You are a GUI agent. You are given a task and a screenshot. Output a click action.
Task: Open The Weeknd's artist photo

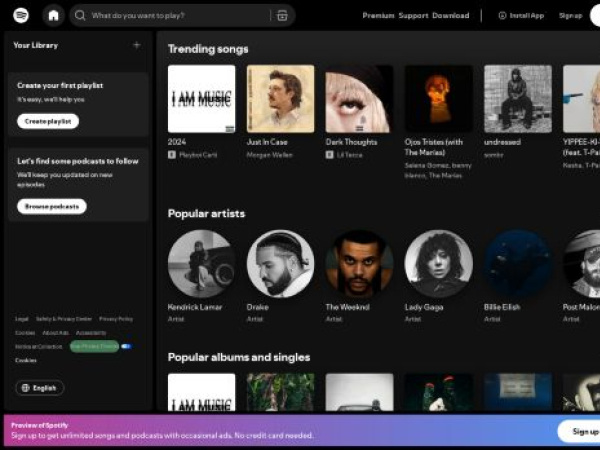click(359, 264)
